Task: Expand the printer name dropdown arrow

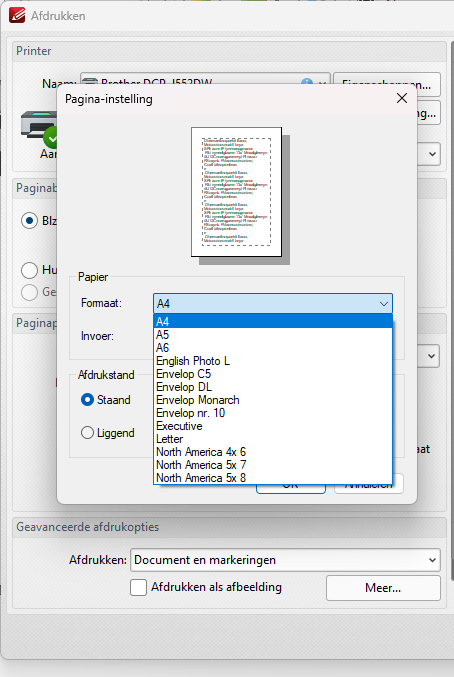Action: [x=322, y=82]
